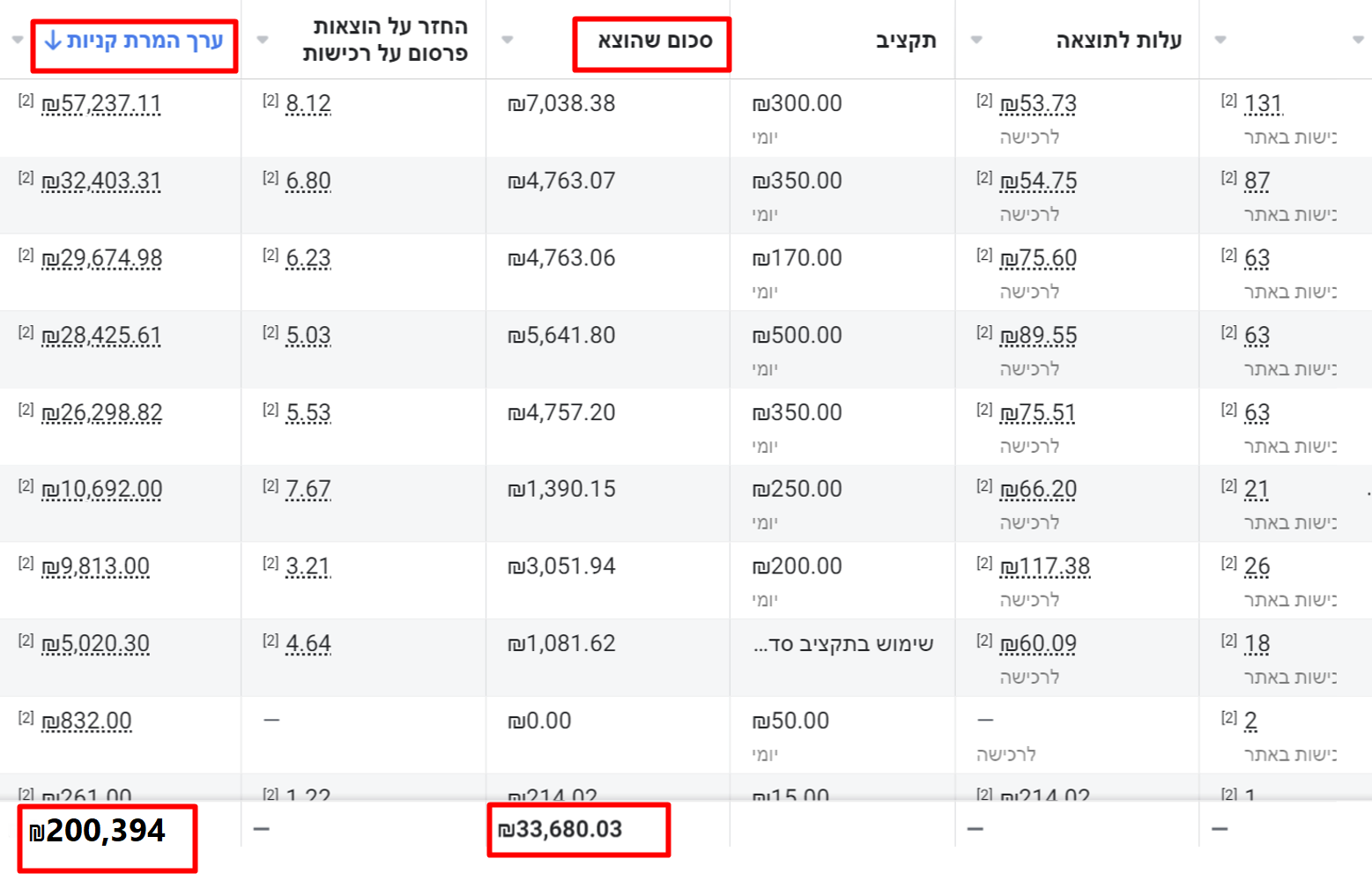Click the total amount spent ₪33,680.03

(x=560, y=830)
